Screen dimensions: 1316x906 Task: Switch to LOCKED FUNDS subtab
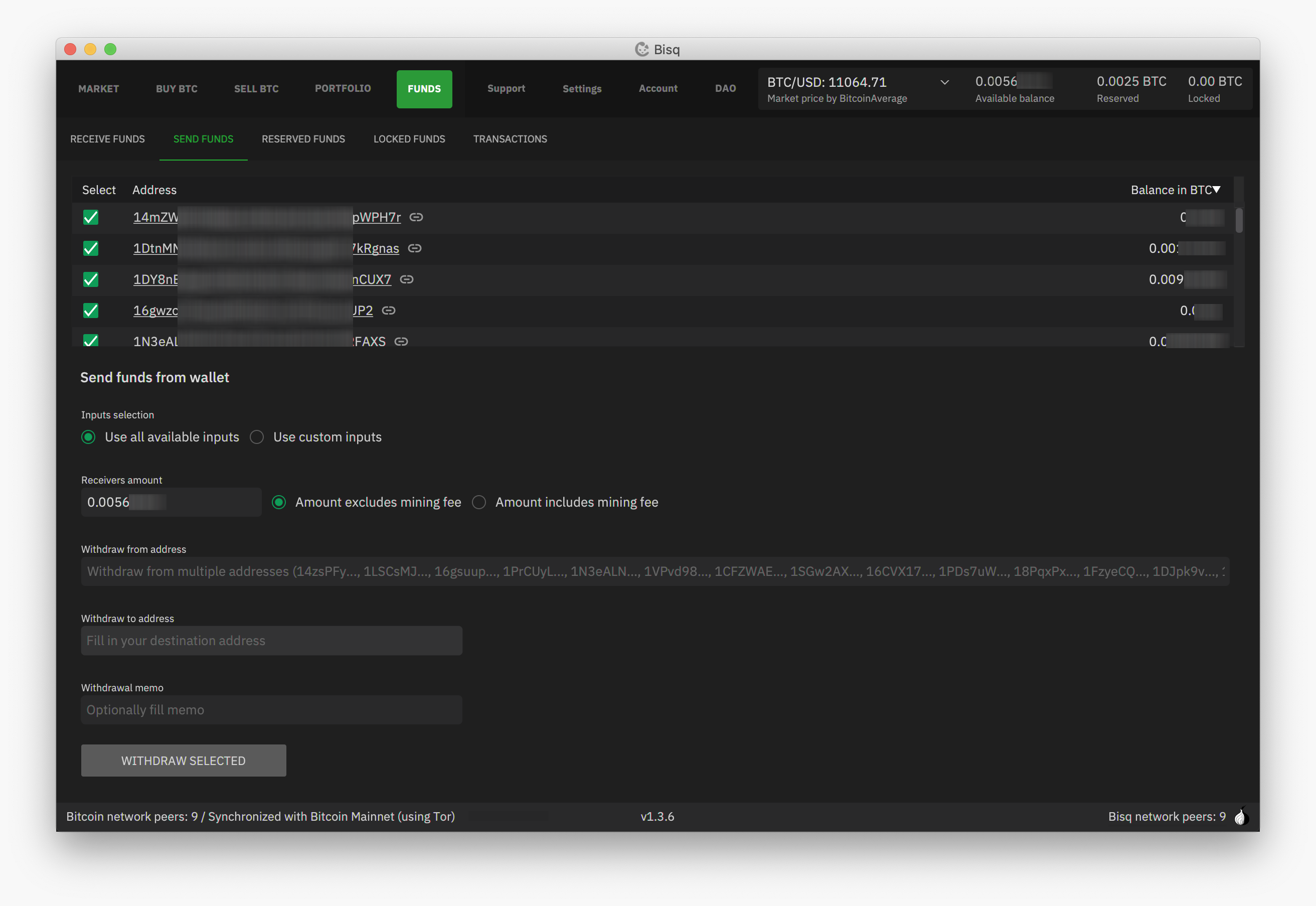(x=409, y=139)
